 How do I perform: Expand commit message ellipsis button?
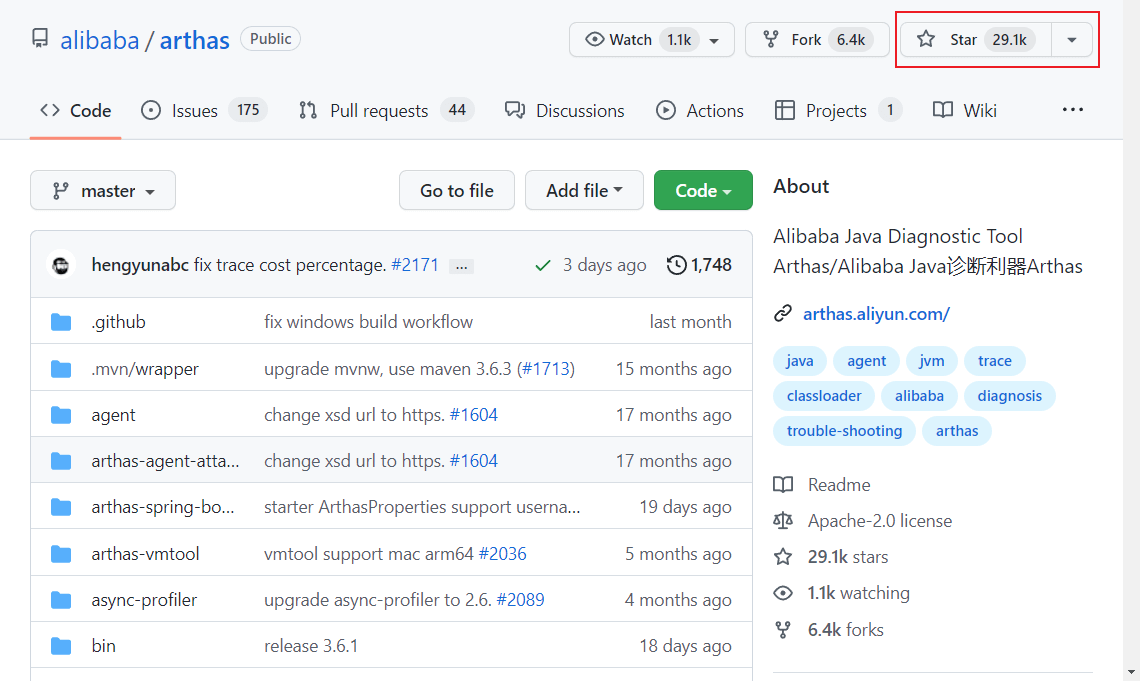point(461,266)
